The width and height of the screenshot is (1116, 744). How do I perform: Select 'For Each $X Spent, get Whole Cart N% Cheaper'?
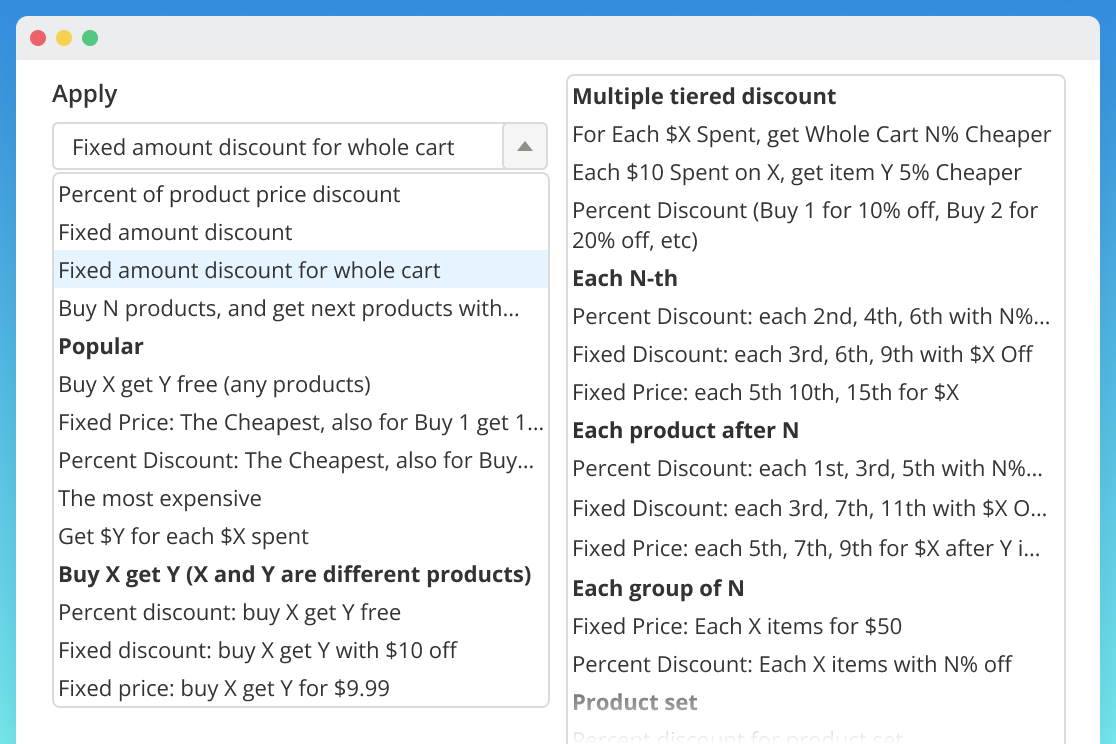811,135
